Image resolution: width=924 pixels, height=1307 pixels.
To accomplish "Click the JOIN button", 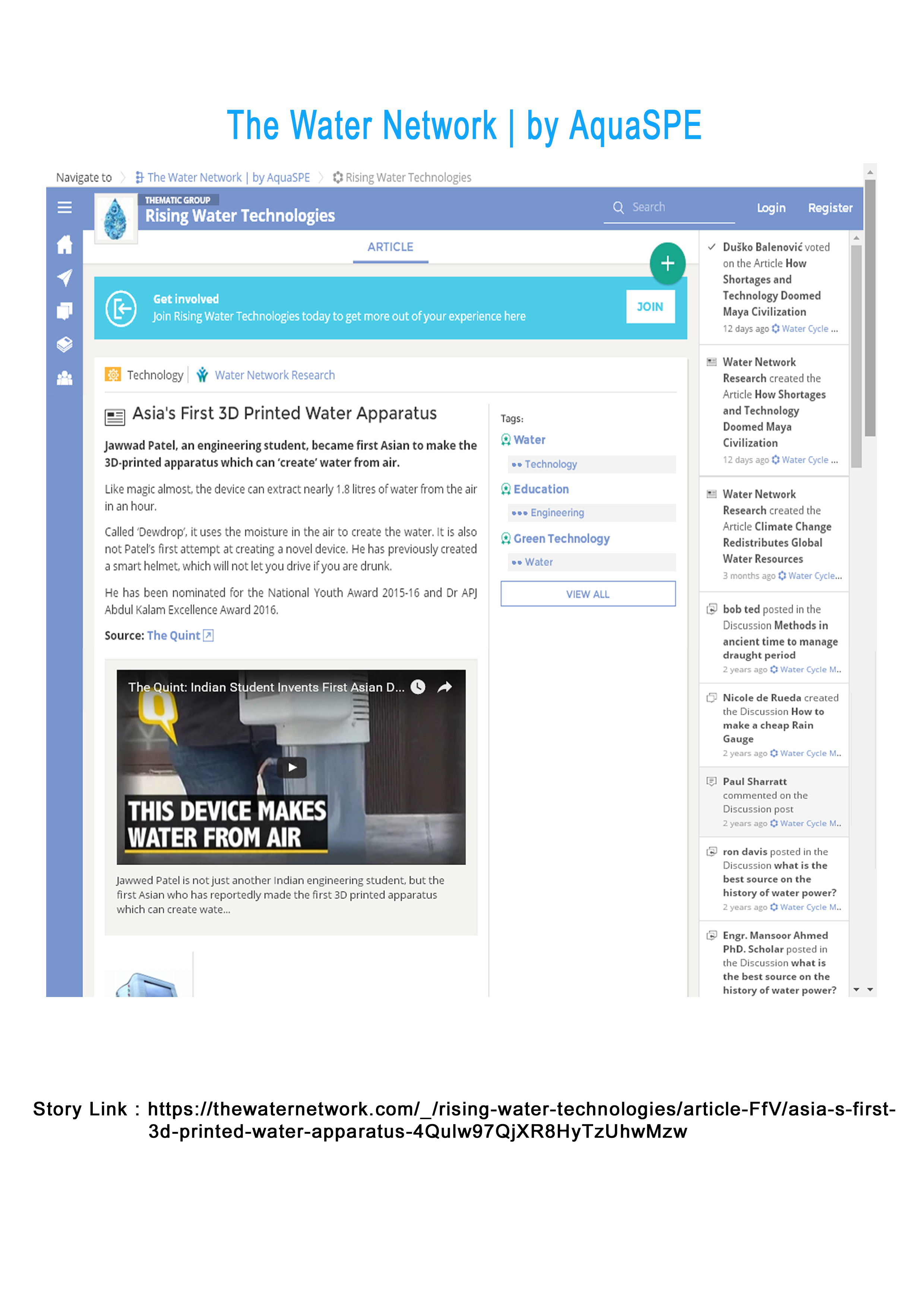I will [650, 307].
